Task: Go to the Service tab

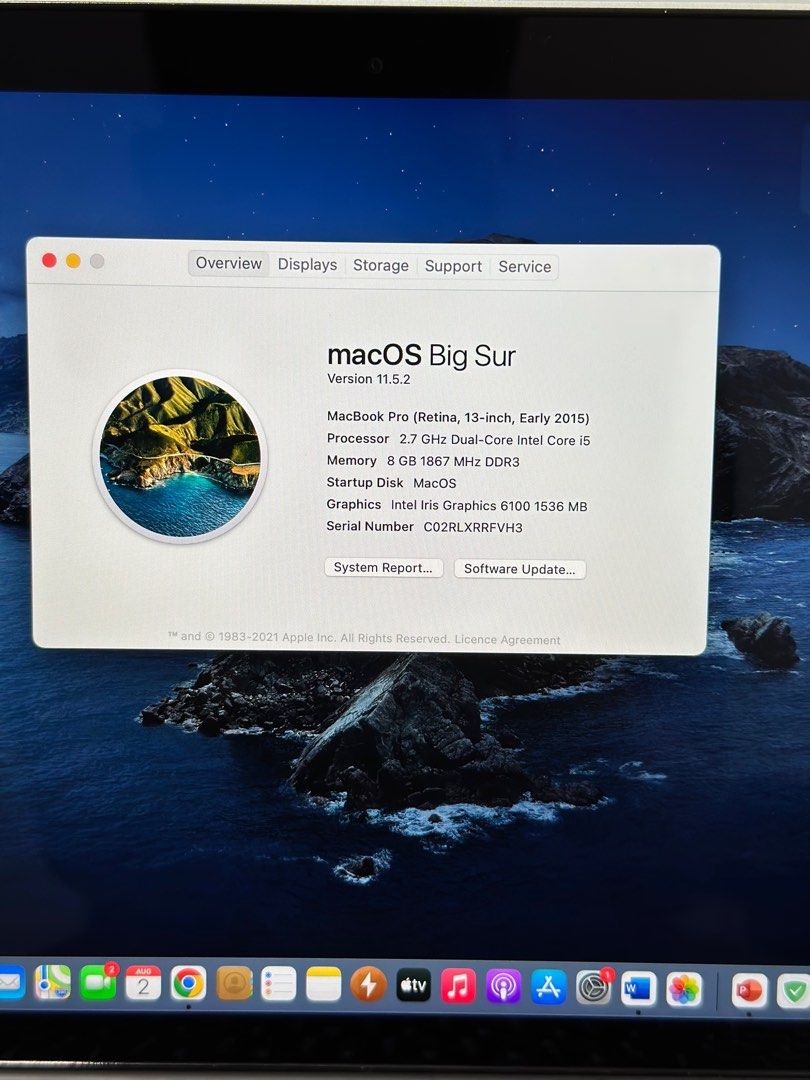Action: (525, 267)
